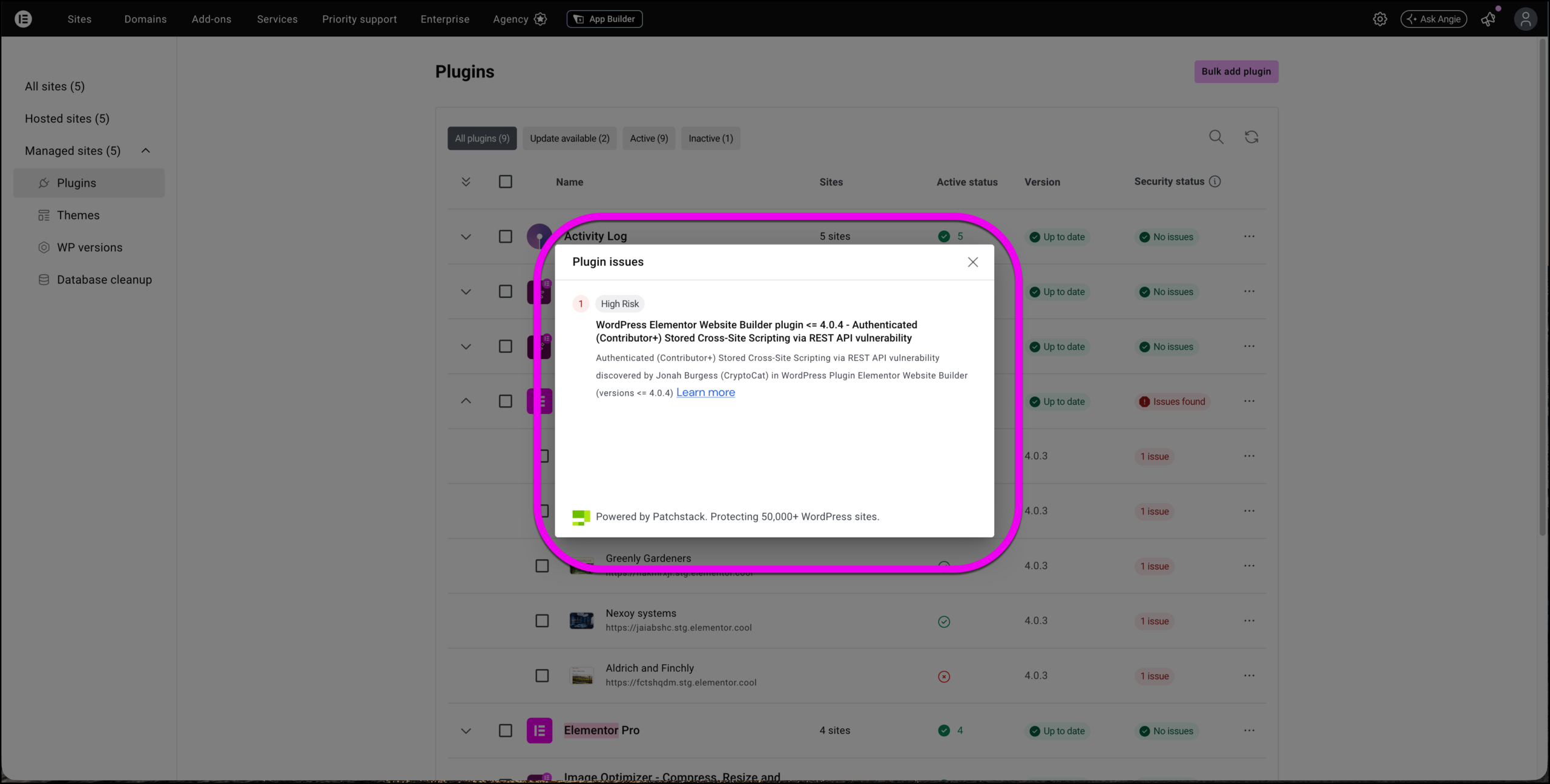This screenshot has height=784, width=1550.
Task: Open Priority support in the top navigation
Action: [360, 19]
